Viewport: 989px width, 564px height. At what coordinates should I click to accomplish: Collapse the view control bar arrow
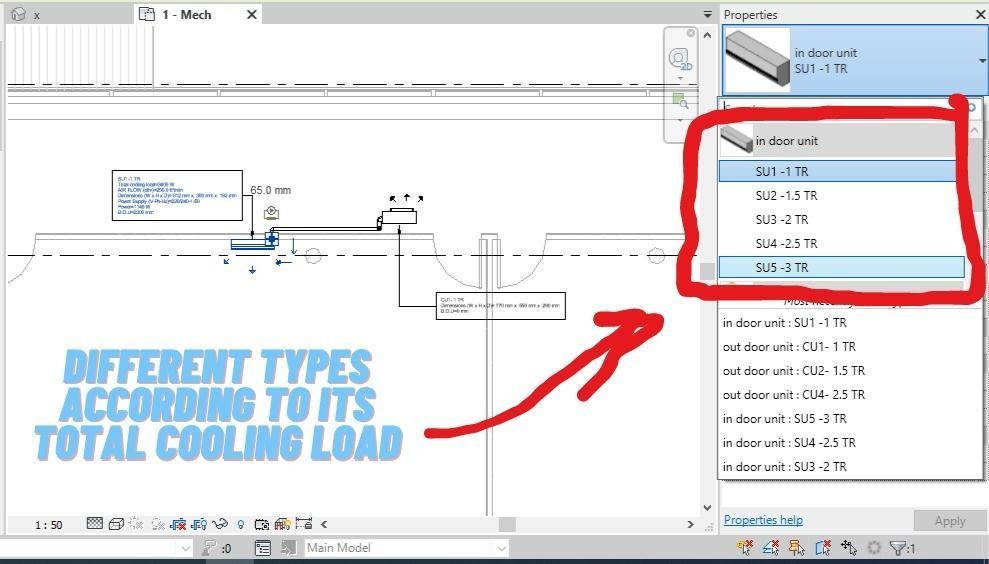coord(324,524)
